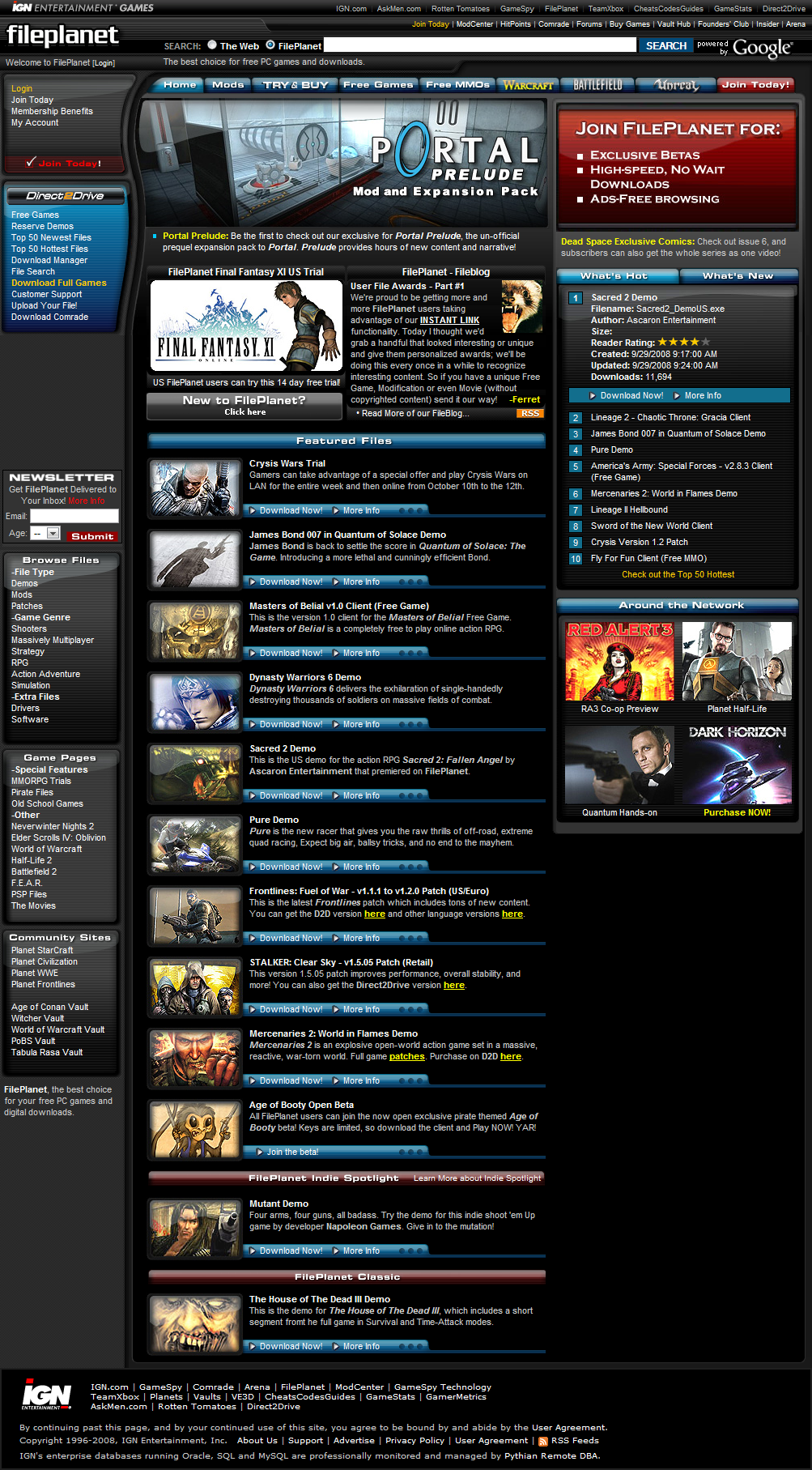
Task: Open the Planet Half-Life image
Action: coord(737,661)
